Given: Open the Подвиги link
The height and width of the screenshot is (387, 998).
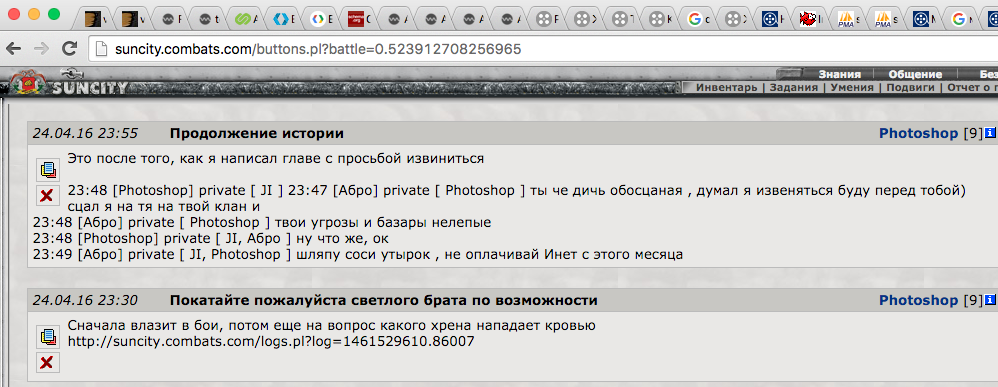Looking at the screenshot, I should (910, 88).
